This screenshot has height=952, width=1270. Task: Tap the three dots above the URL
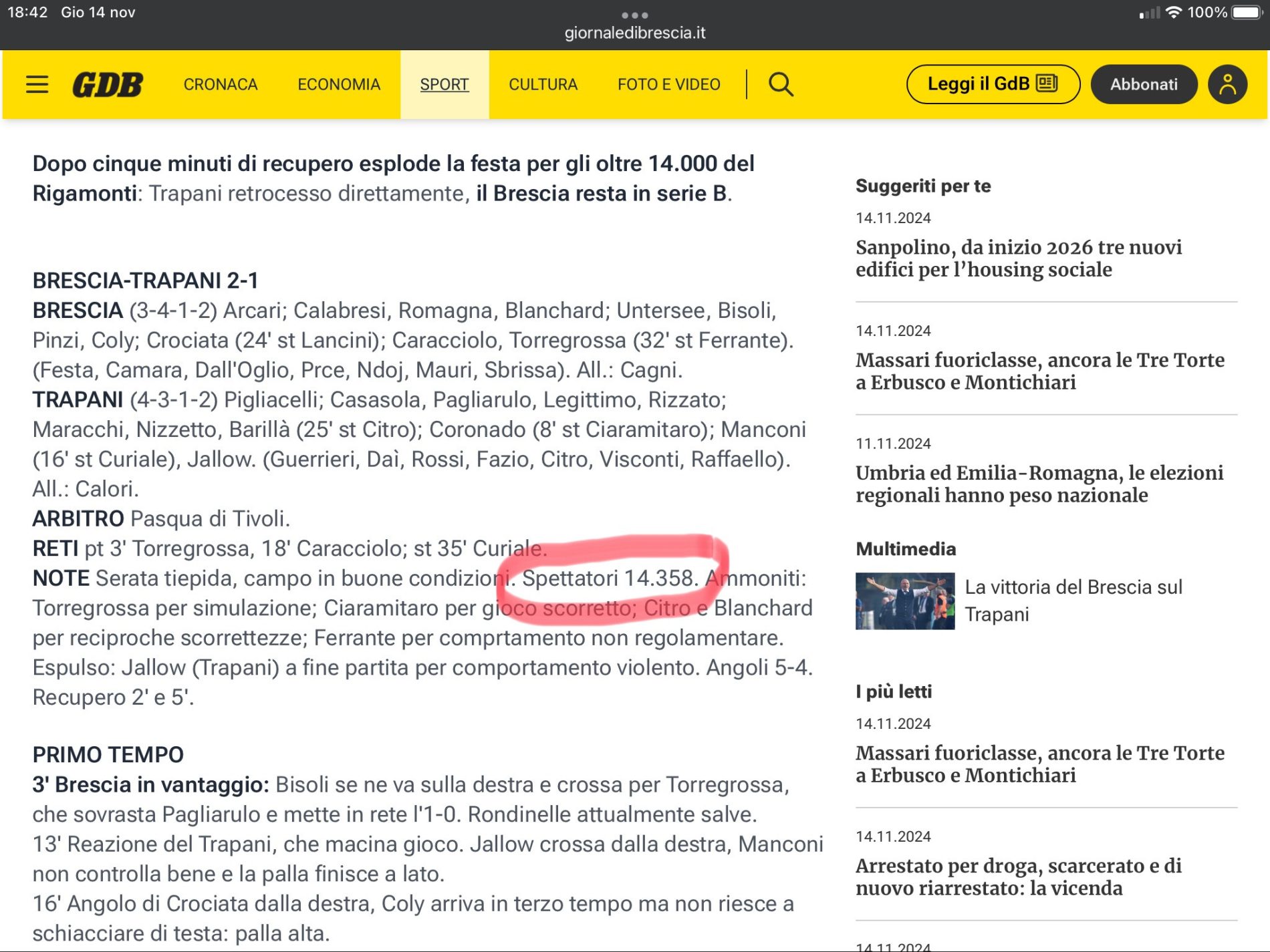pos(634,15)
